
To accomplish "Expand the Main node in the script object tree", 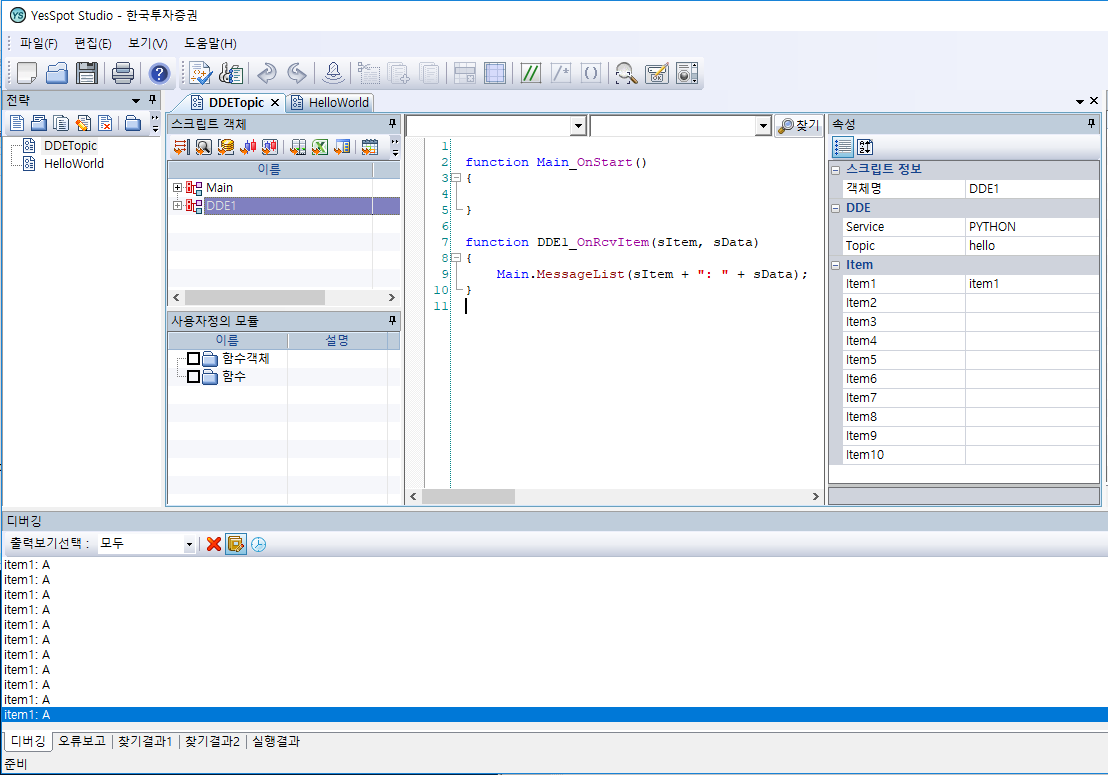I will [x=178, y=188].
